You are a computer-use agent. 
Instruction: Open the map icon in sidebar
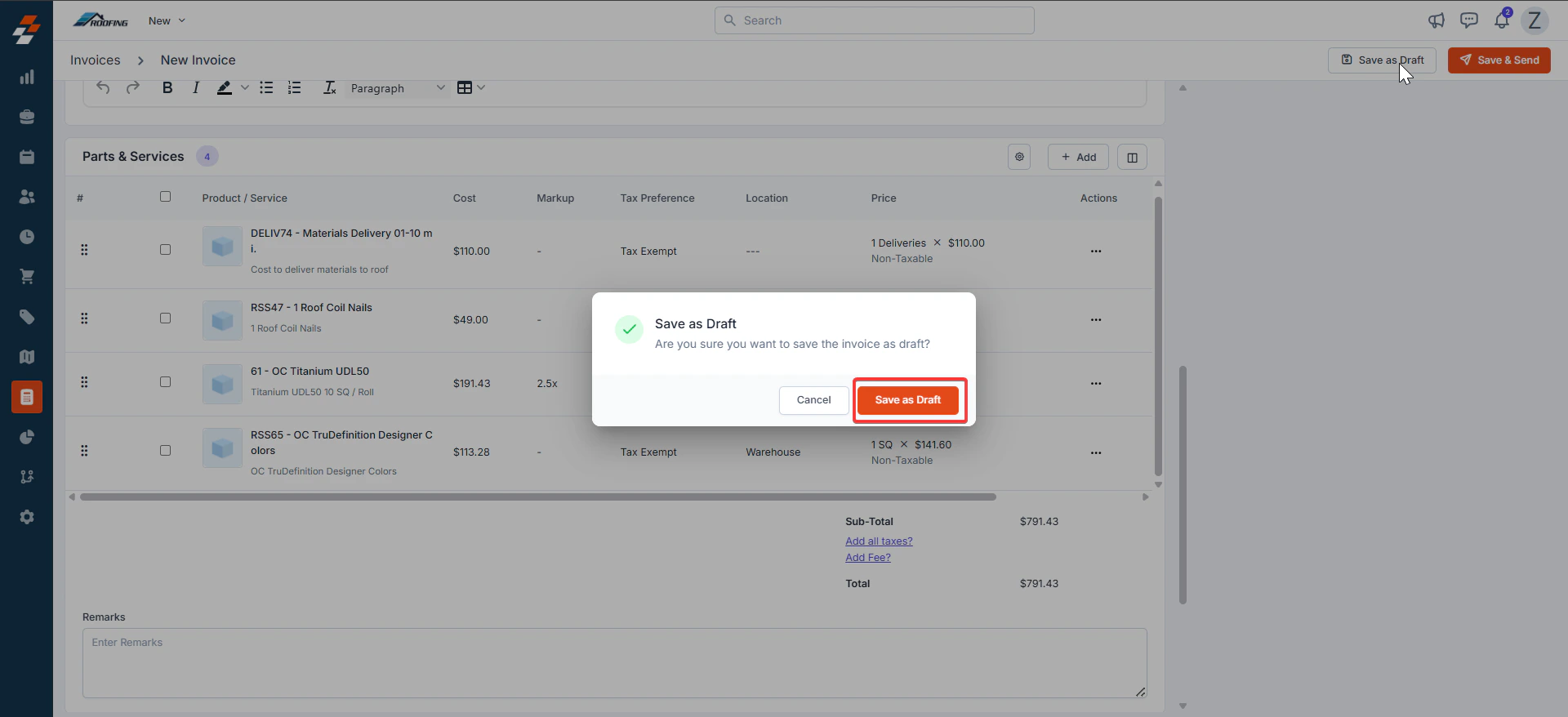(27, 357)
